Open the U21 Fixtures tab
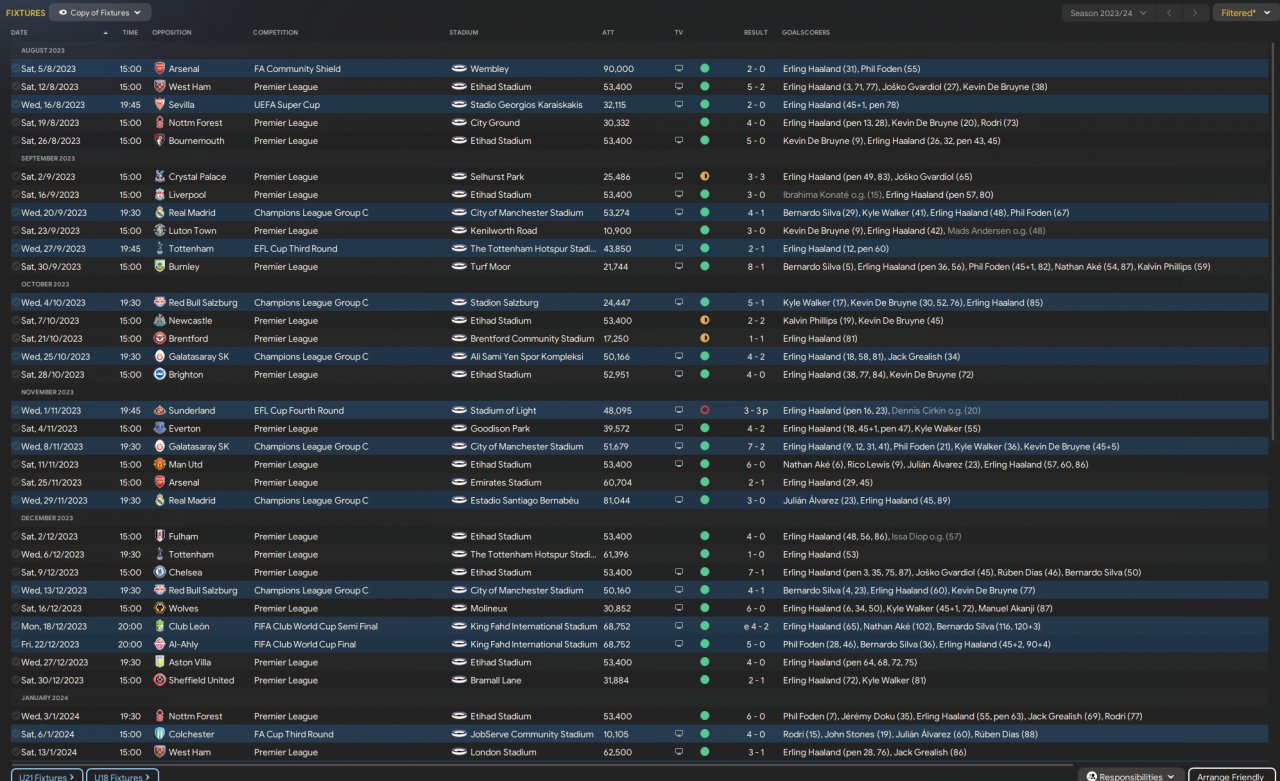 (x=47, y=776)
